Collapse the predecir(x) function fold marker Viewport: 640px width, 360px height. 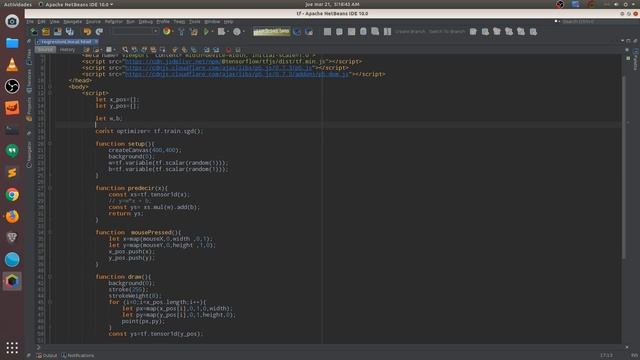[50, 188]
